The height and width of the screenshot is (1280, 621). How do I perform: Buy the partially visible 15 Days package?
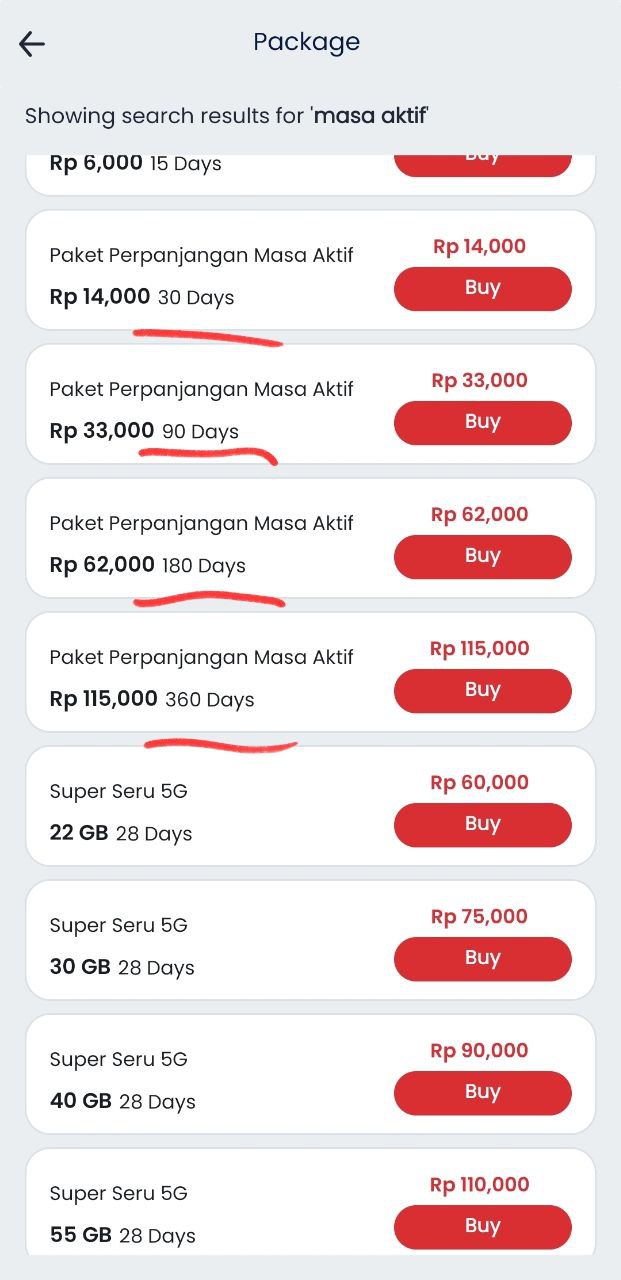coord(482,164)
